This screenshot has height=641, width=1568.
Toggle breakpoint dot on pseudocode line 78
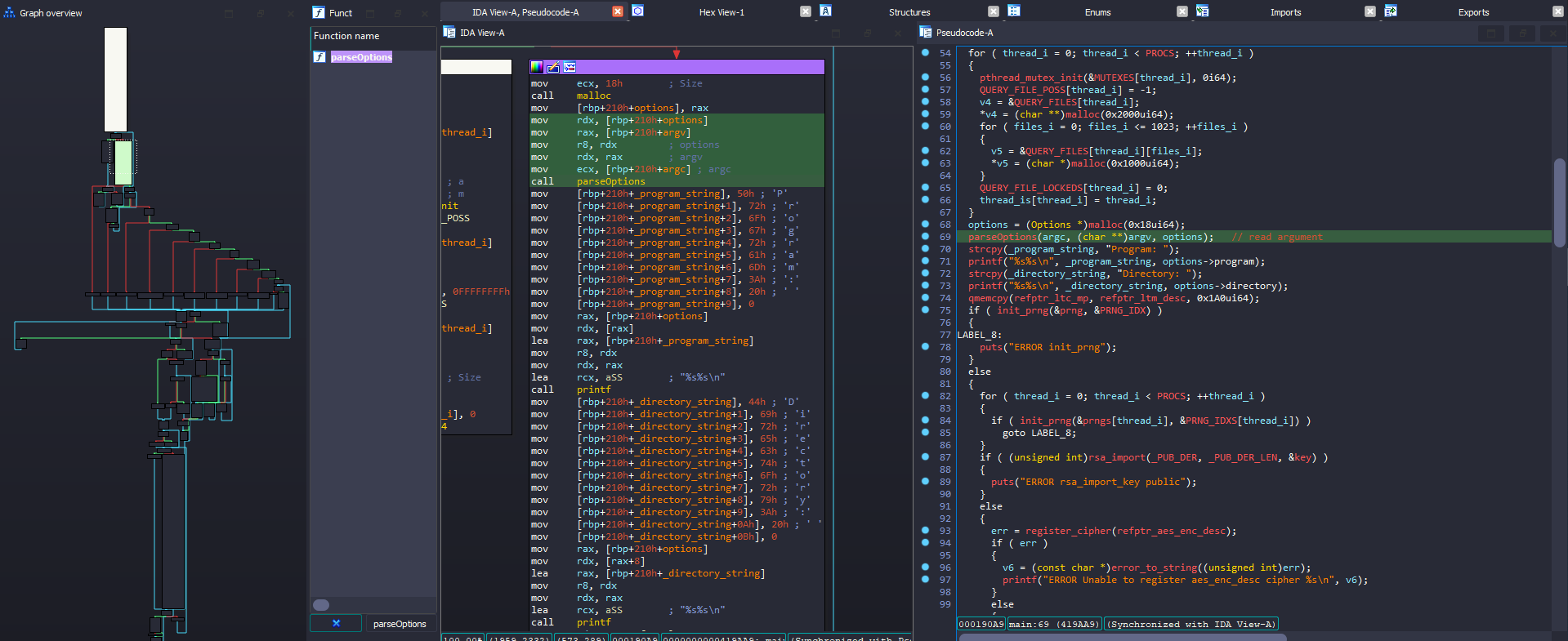tap(925, 347)
